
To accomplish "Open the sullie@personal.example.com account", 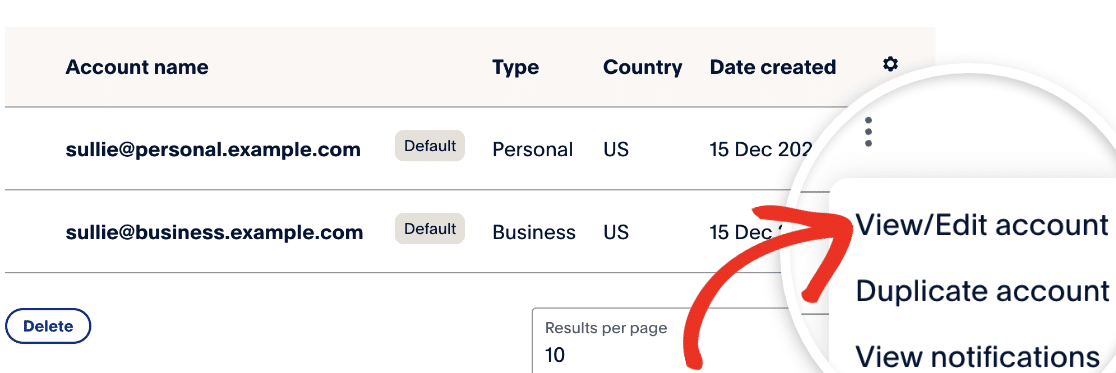I will [x=213, y=150].
